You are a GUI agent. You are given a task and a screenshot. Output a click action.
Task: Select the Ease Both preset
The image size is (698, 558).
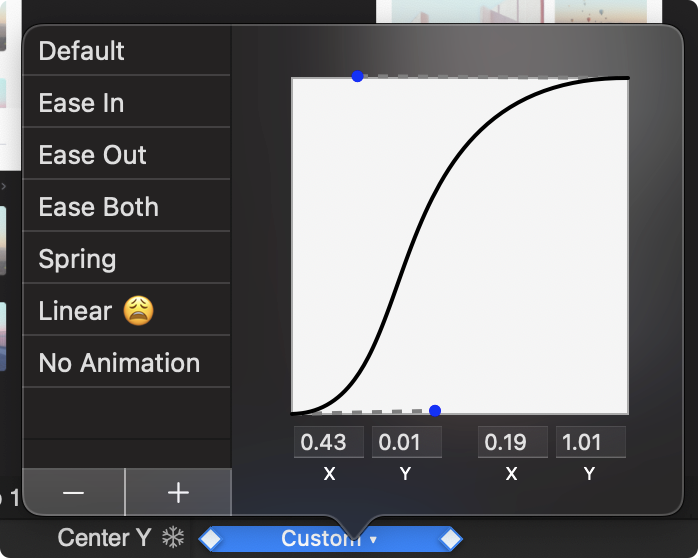pyautogui.click(x=127, y=207)
